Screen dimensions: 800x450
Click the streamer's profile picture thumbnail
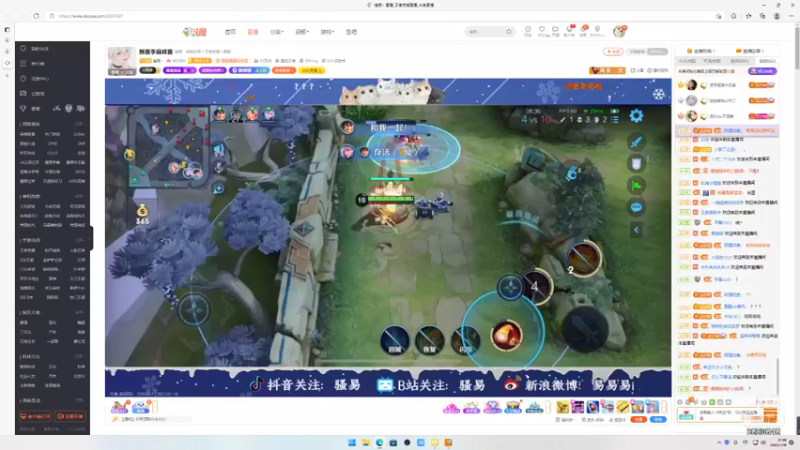[122, 61]
